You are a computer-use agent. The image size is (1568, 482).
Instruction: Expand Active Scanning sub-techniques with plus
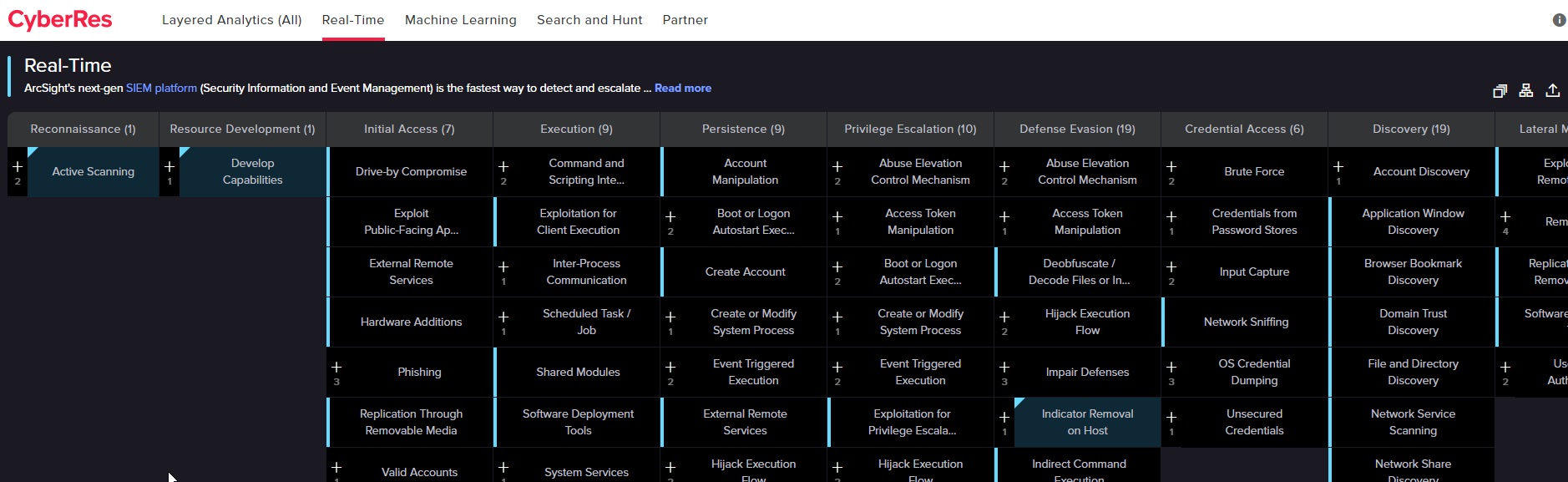coord(18,167)
